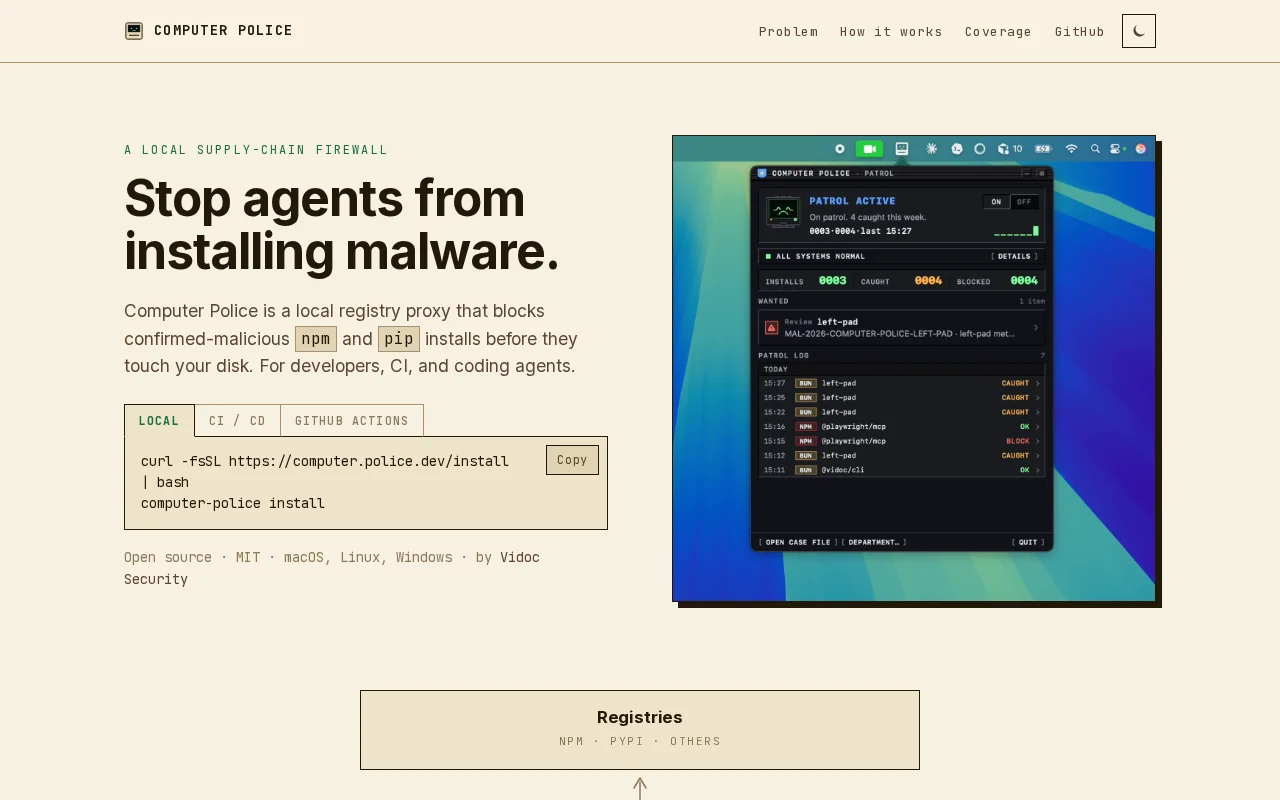Viewport: 1280px width, 800px height.
Task: Click the BLOCKED 0004 counter
Action: click(x=997, y=281)
